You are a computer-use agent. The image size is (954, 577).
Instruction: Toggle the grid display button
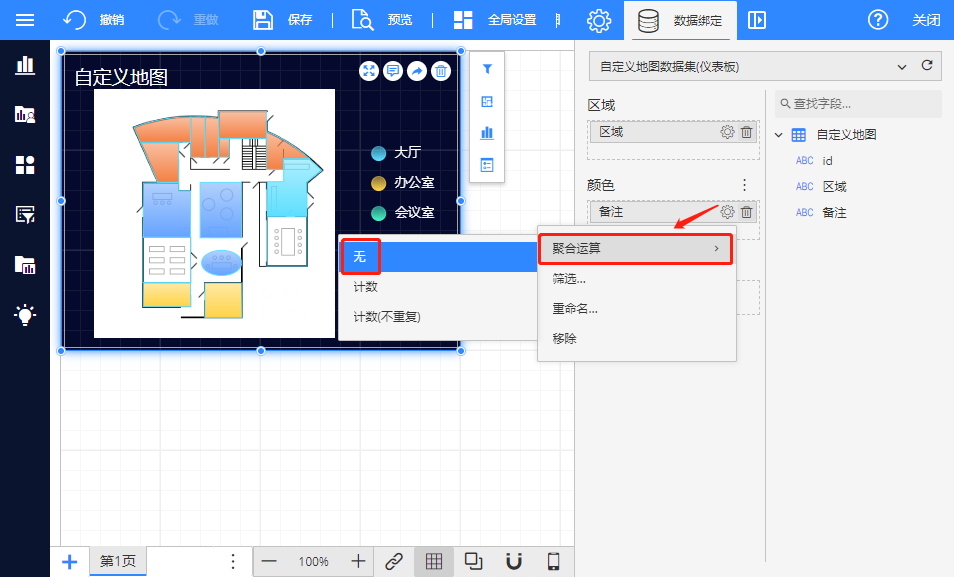point(434,561)
